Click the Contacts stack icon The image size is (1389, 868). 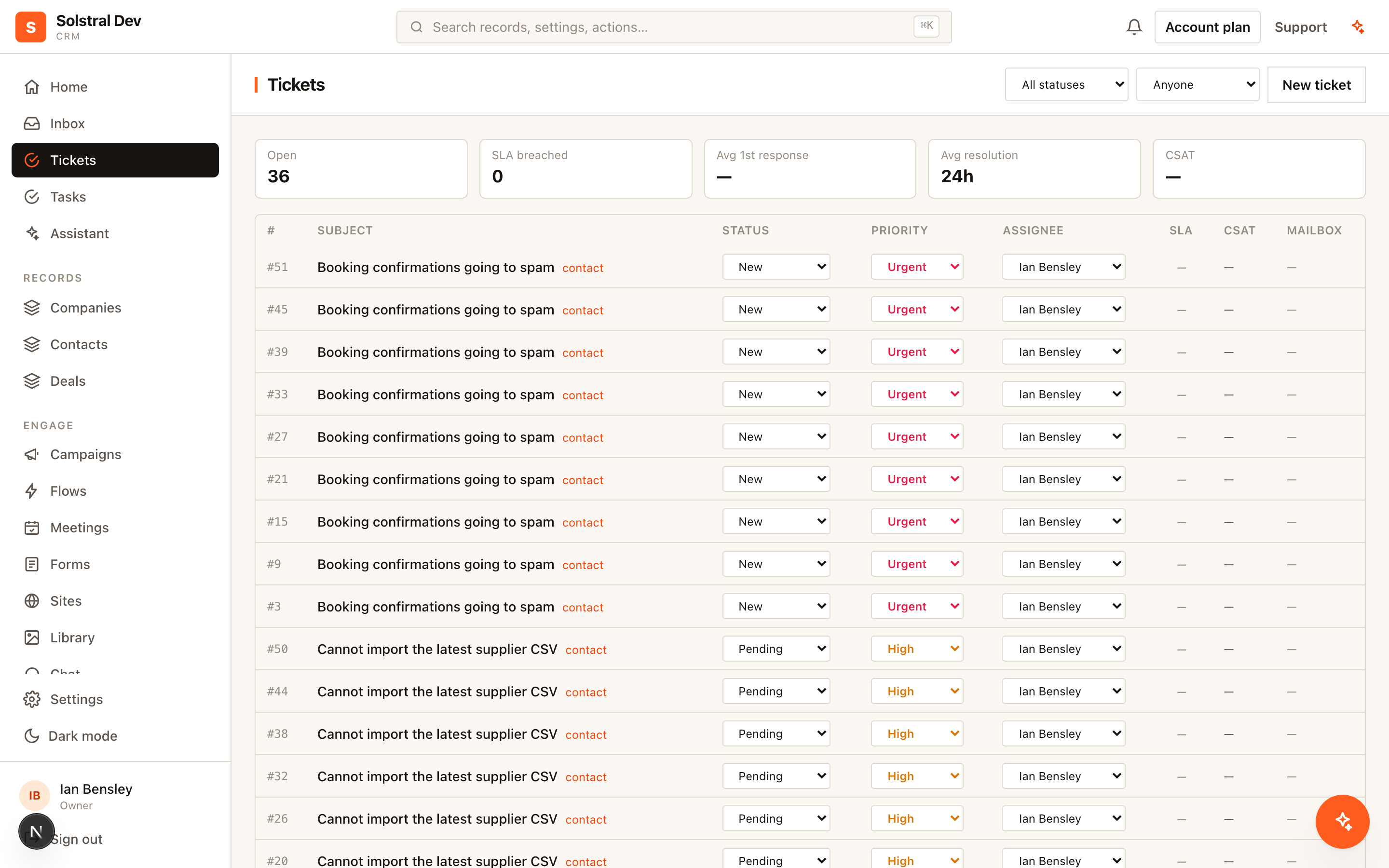pyautogui.click(x=32, y=344)
